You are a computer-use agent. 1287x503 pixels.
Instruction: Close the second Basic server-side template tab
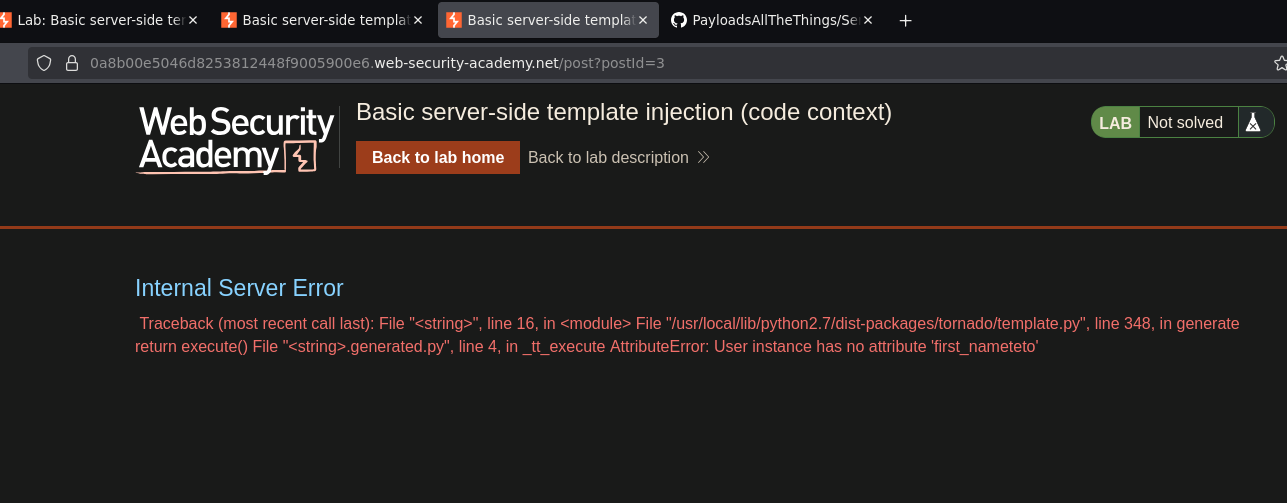pyautogui.click(x=418, y=20)
